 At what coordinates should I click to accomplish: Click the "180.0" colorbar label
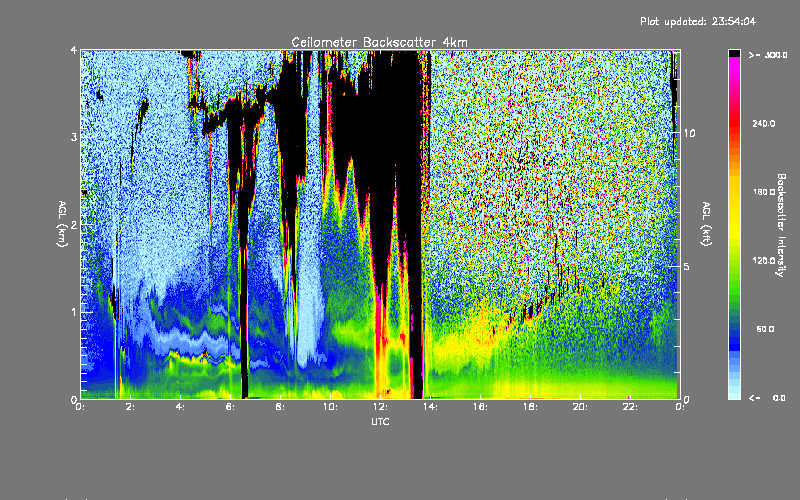[764, 192]
